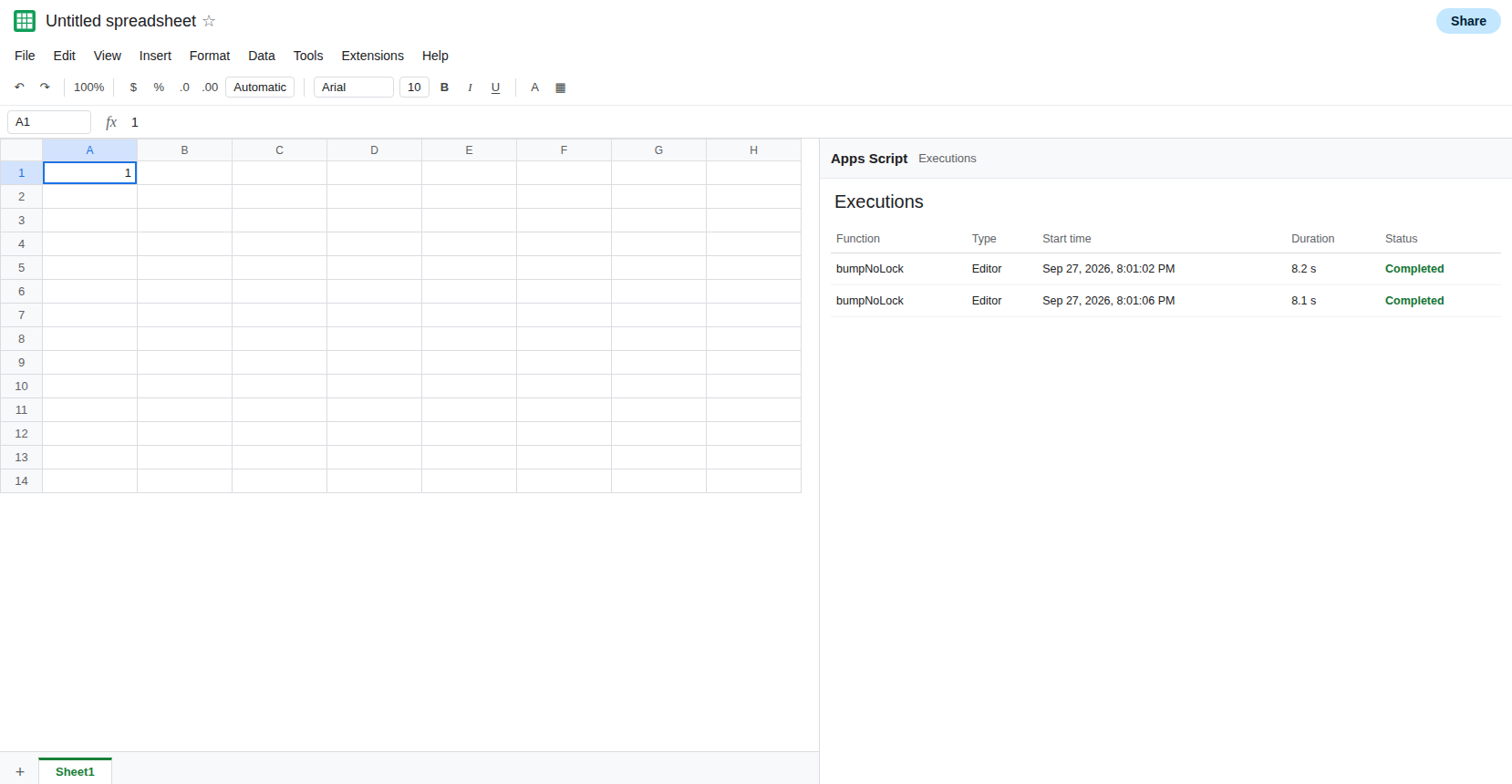Viewport: 1512px width, 784px height.
Task: Decrease decimal places
Action: [x=184, y=88]
